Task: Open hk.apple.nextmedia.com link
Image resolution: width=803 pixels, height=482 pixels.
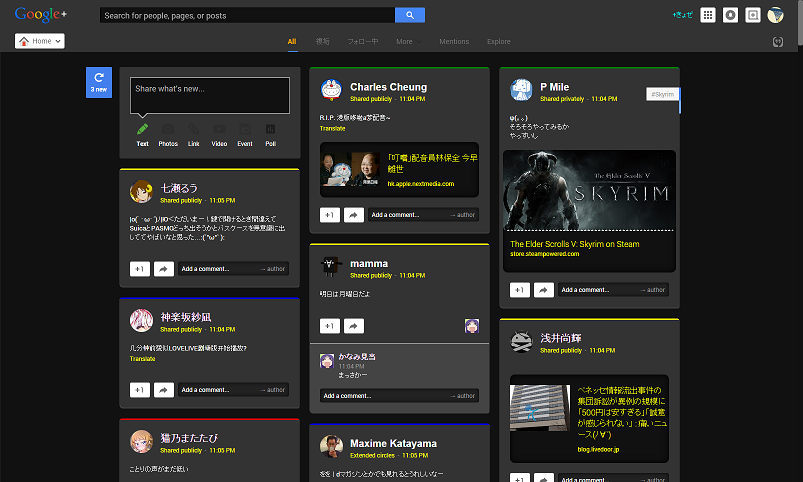Action: click(420, 184)
